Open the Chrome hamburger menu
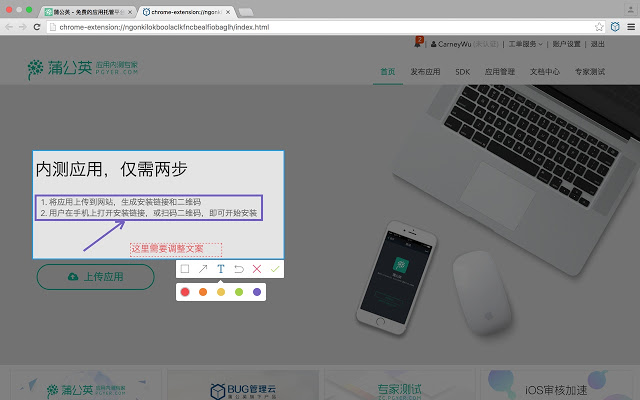Viewport: 640px width, 400px height. tap(631, 27)
